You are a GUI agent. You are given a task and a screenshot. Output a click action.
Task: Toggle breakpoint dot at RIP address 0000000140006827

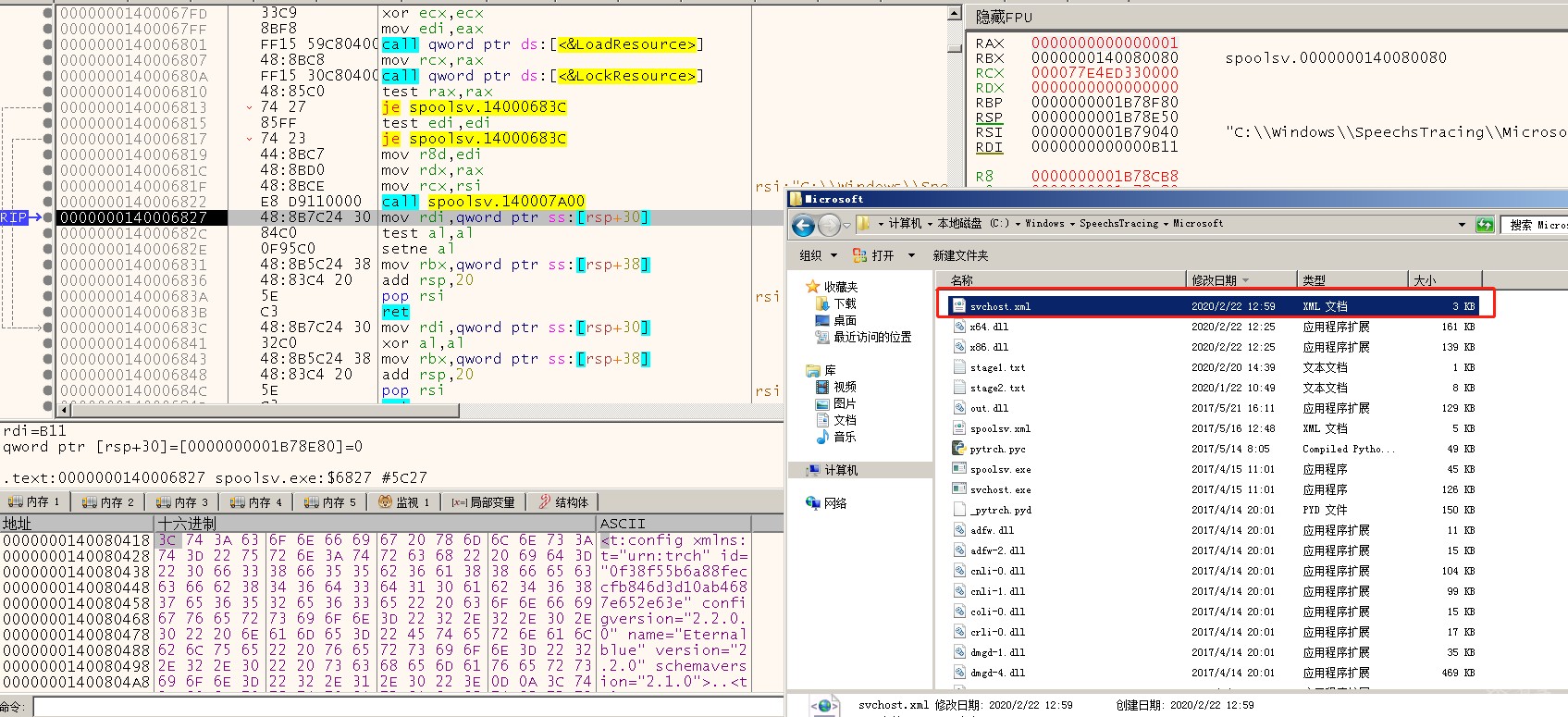pyautogui.click(x=47, y=217)
